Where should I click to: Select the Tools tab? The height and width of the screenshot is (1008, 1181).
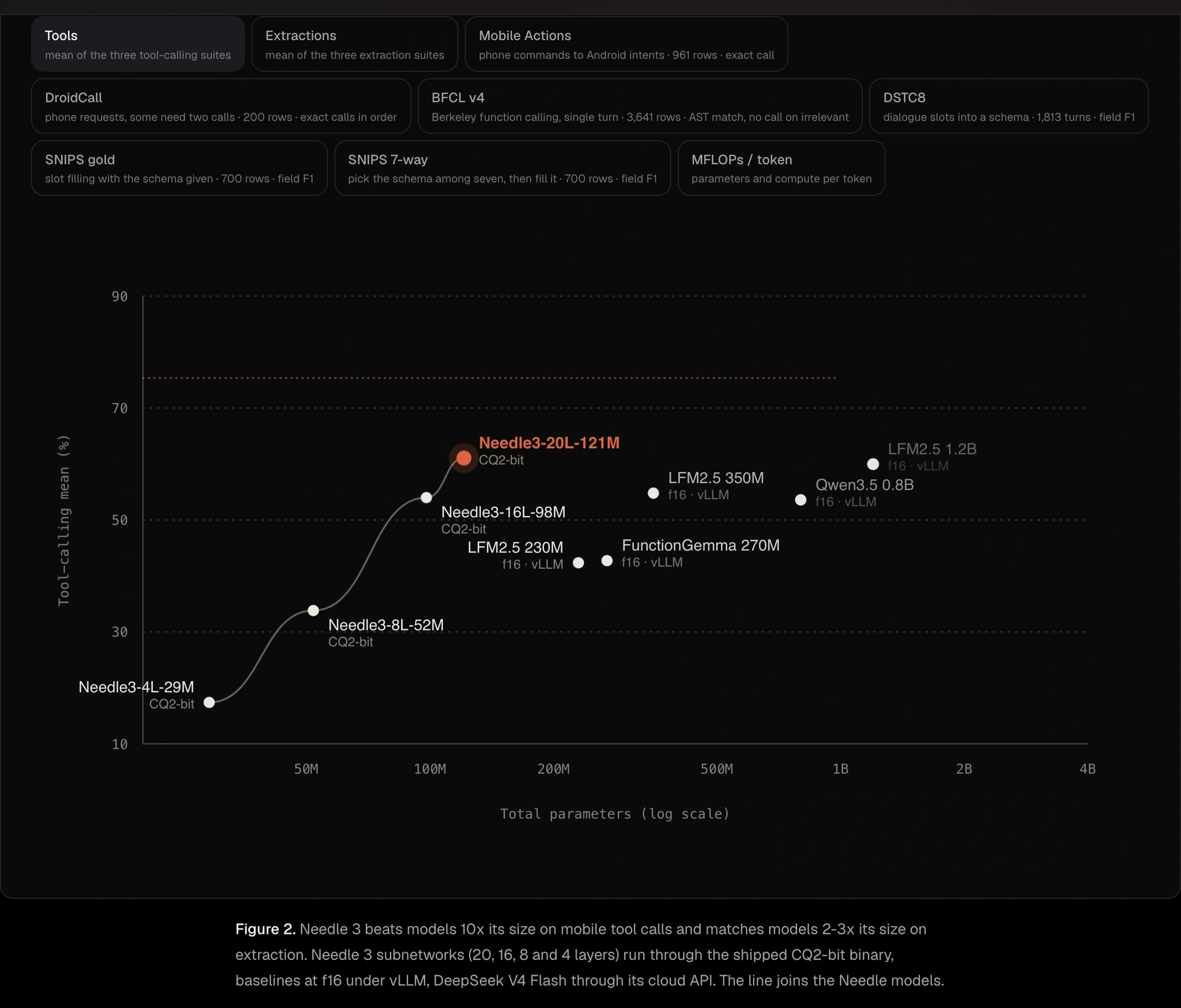[x=138, y=44]
